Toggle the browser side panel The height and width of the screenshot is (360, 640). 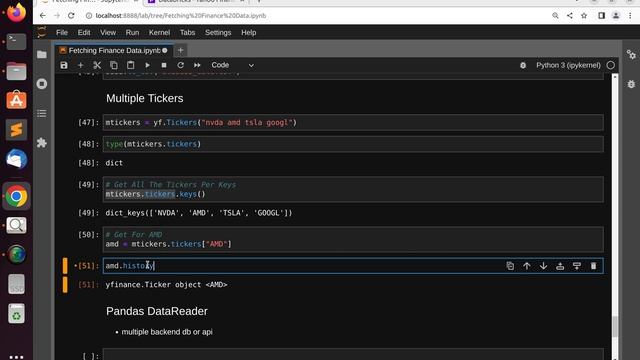(x=601, y=16)
